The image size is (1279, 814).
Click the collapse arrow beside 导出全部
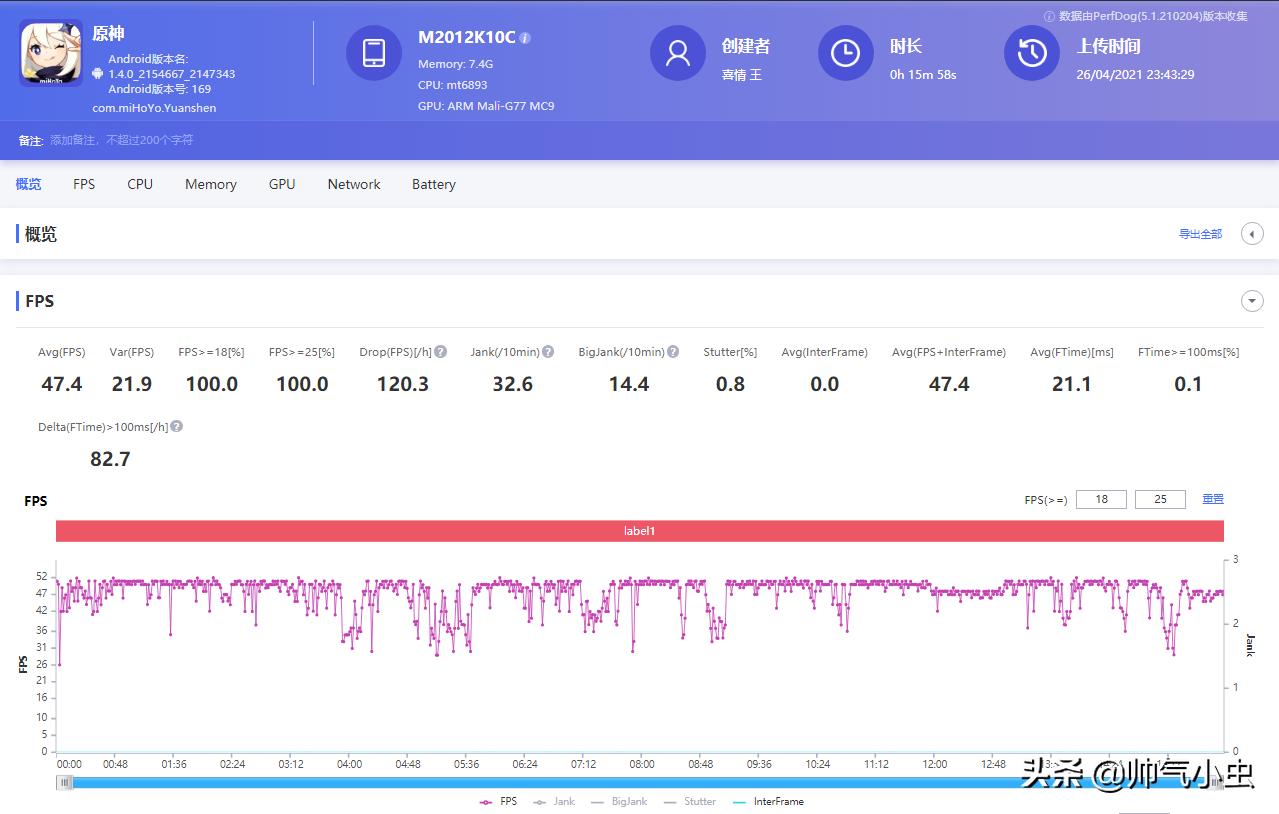pyautogui.click(x=1251, y=233)
